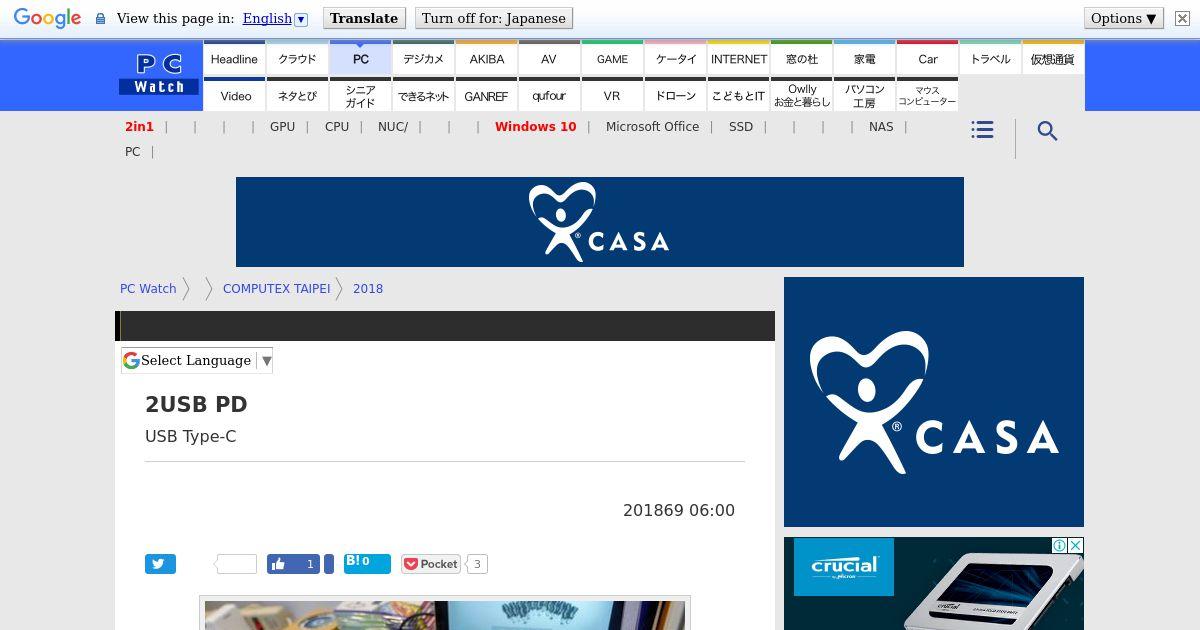Viewport: 1200px width, 630px height.
Task: Click the Facebook like thumbs-up button
Action: (293, 564)
